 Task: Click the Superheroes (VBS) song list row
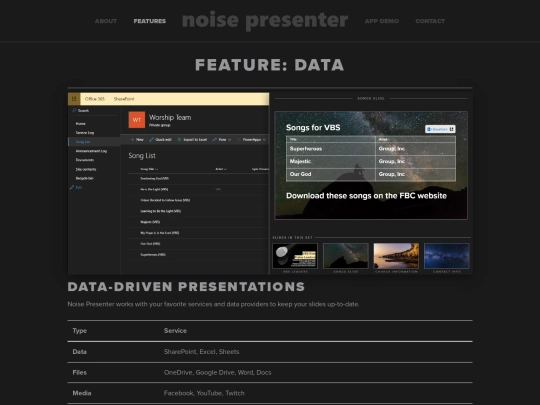tap(198, 255)
